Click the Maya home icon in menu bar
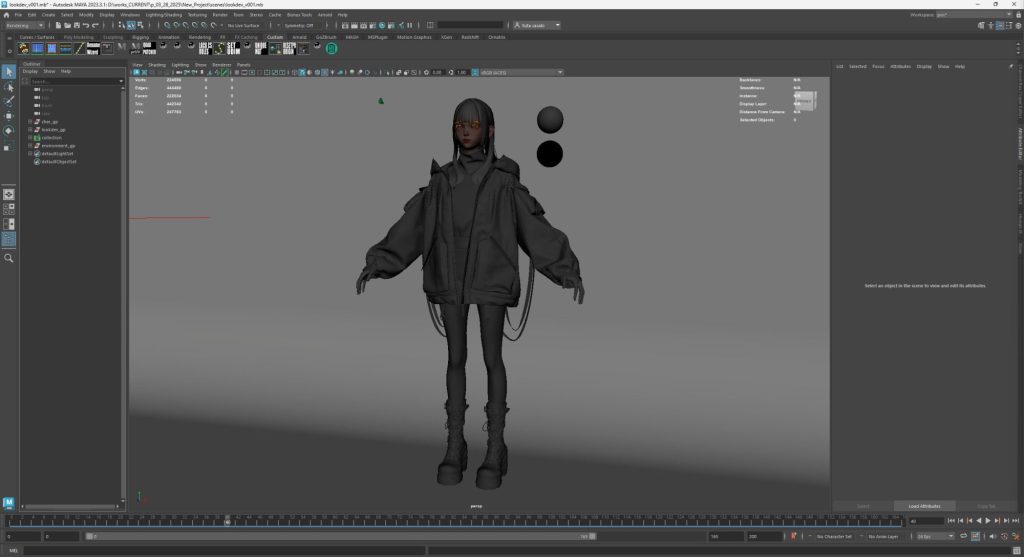The width and height of the screenshot is (1024, 557). (x=6, y=15)
